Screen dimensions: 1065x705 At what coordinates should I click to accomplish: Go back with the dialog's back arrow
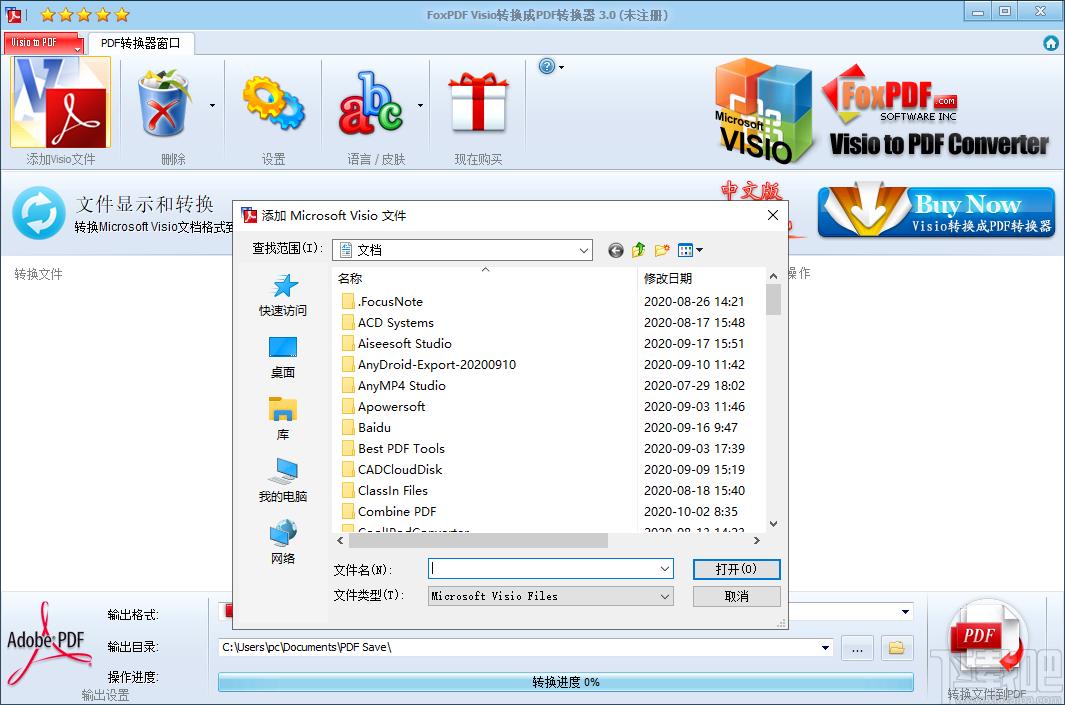[x=615, y=251]
